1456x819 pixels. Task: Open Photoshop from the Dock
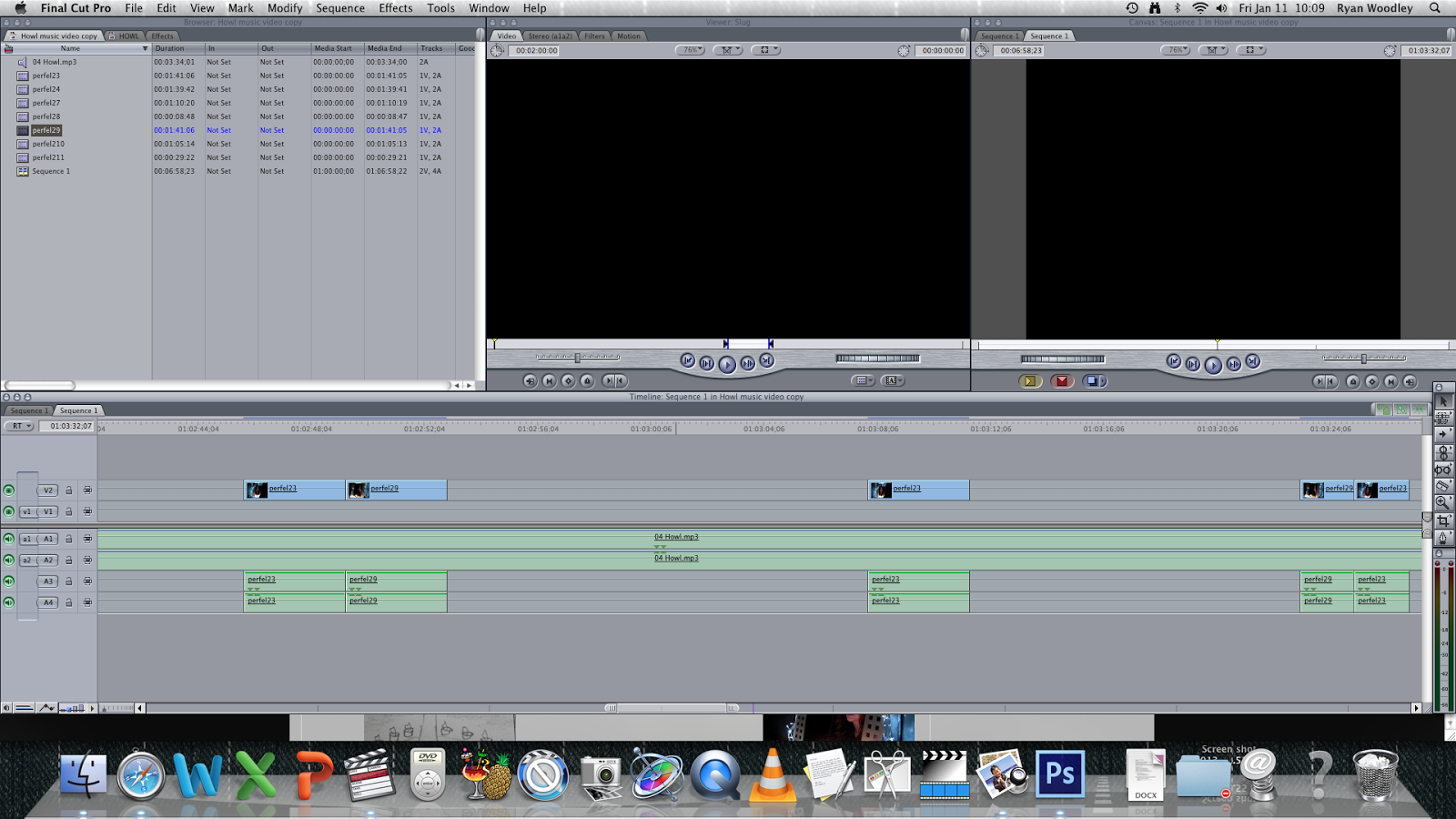pos(1058,773)
